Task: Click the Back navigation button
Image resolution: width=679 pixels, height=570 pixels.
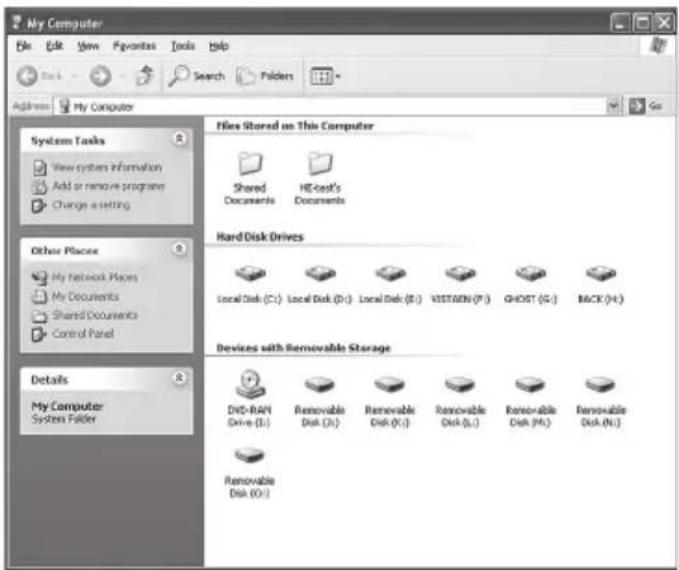Action: [40, 76]
